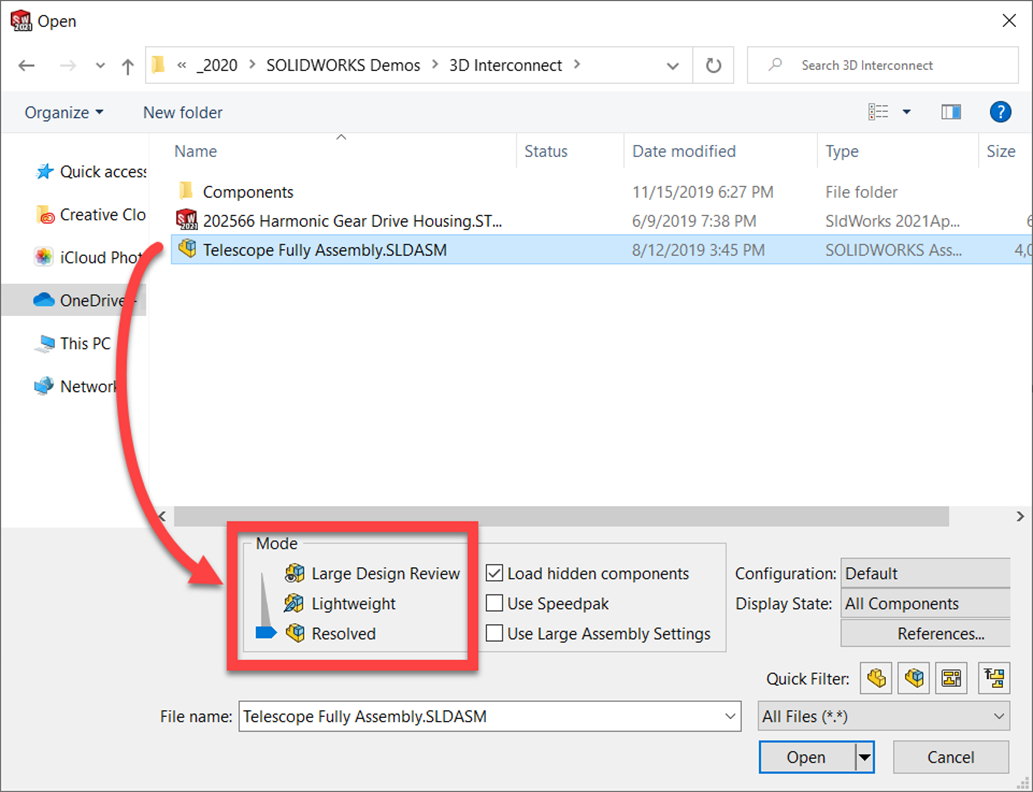Screen dimensions: 1033x792
Task: Sort by the Size column header
Action: [x=1001, y=152]
